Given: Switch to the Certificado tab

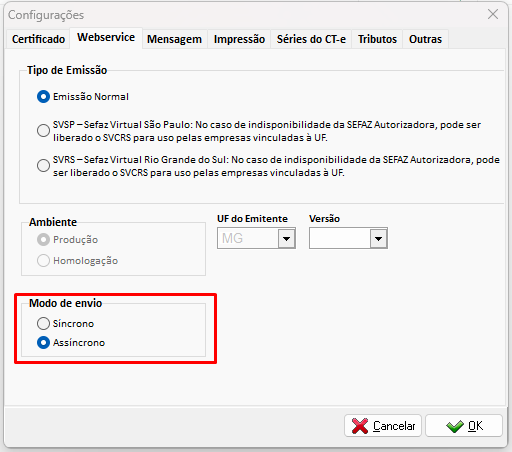Looking at the screenshot, I should [38, 39].
